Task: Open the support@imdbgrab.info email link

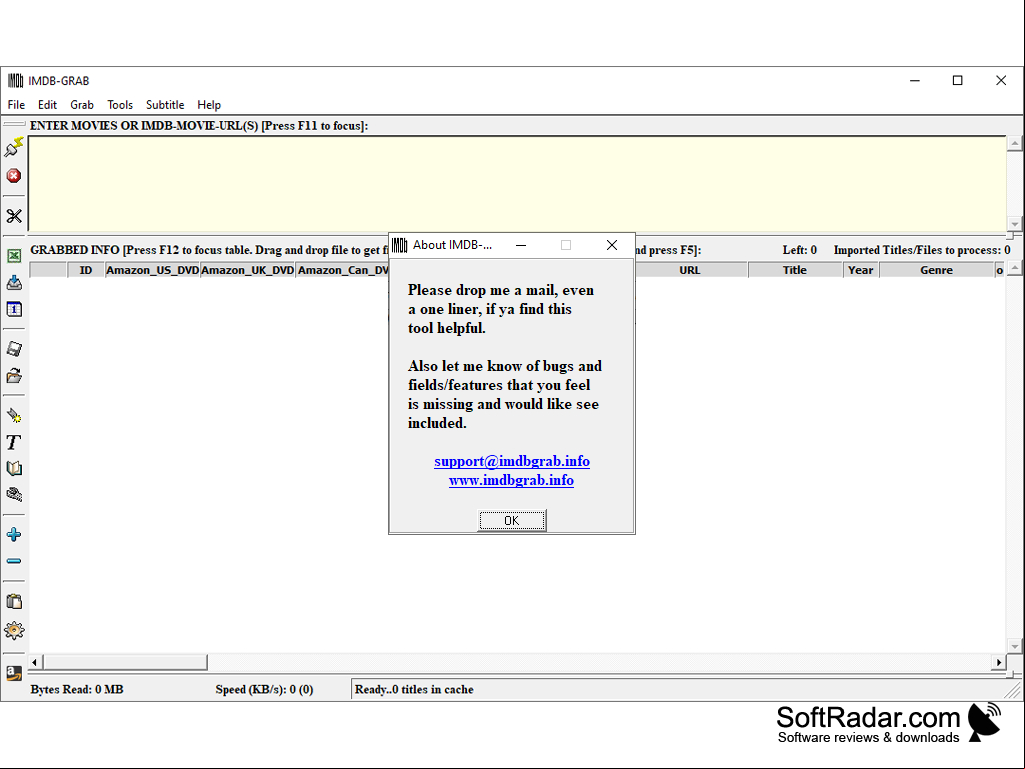Action: click(x=512, y=461)
